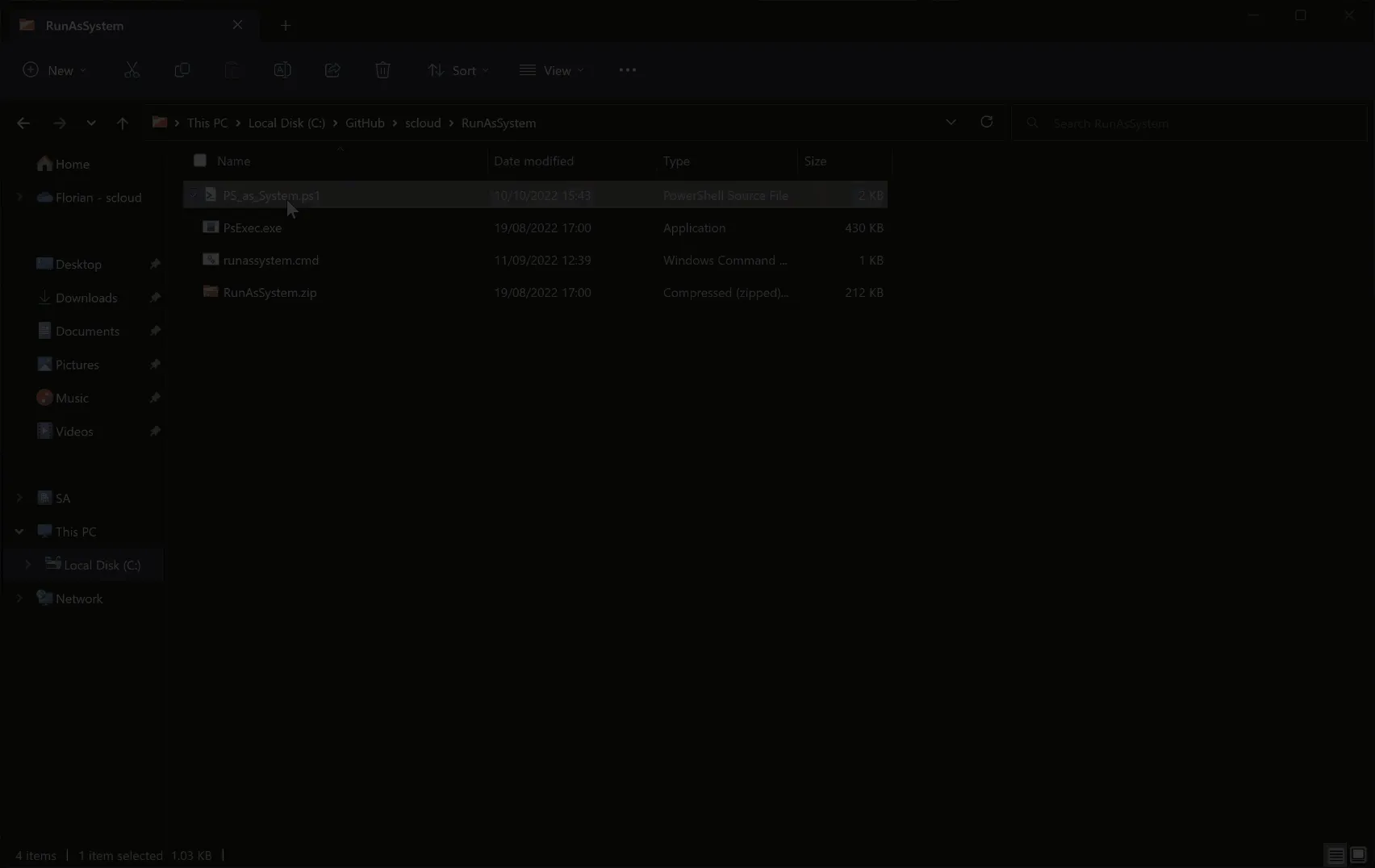Switch to large thumbnails view in status bar
Screen dimensions: 1375x868
point(1358,855)
